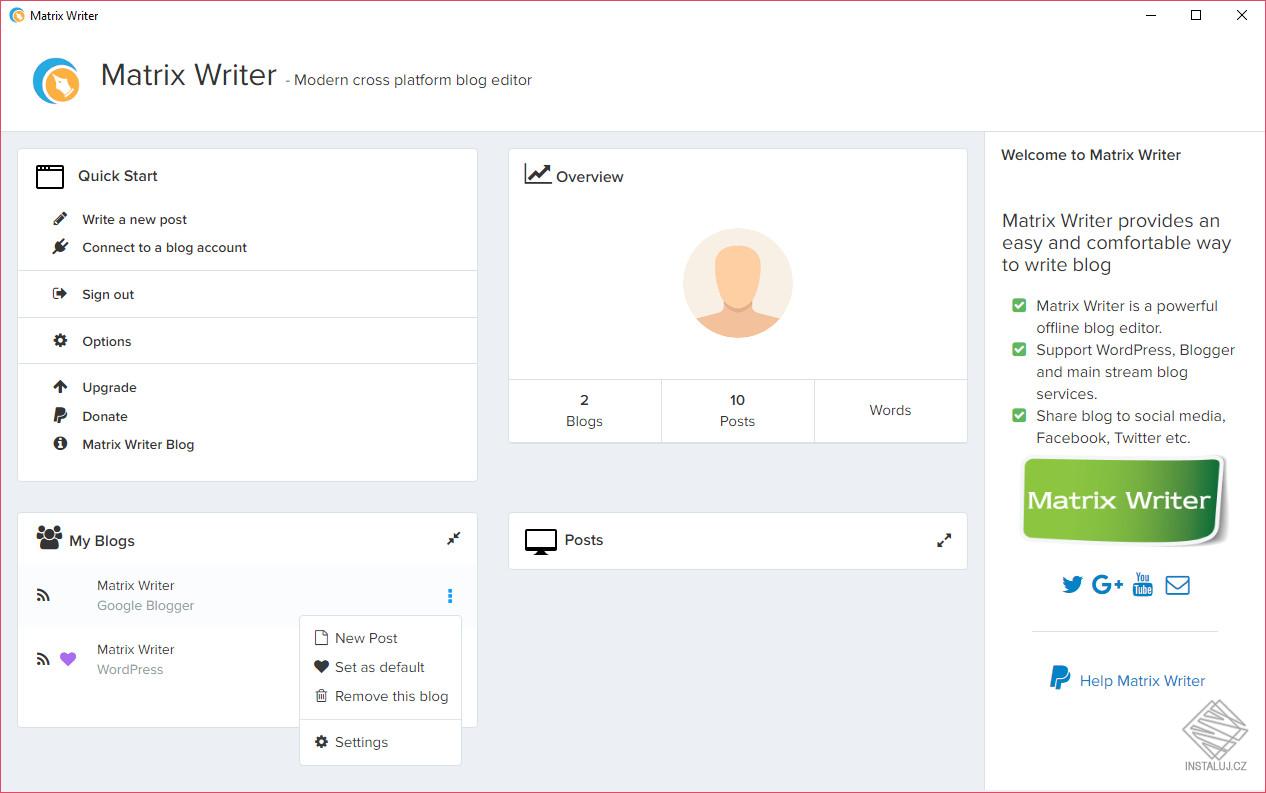The width and height of the screenshot is (1266, 793).
Task: Click the title bar app icon
Action: [16, 15]
